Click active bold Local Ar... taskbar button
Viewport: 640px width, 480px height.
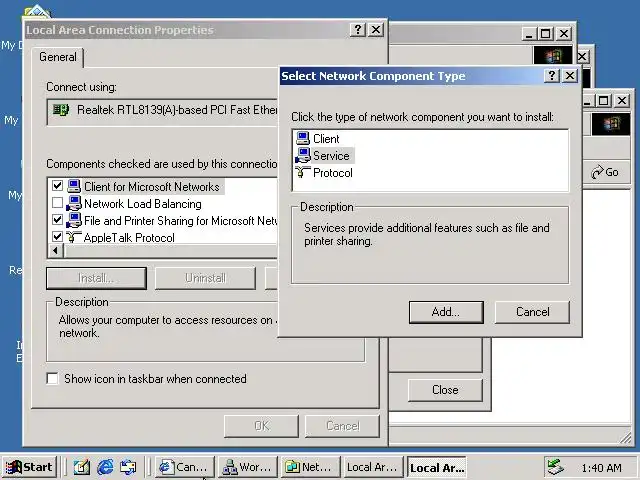point(436,467)
